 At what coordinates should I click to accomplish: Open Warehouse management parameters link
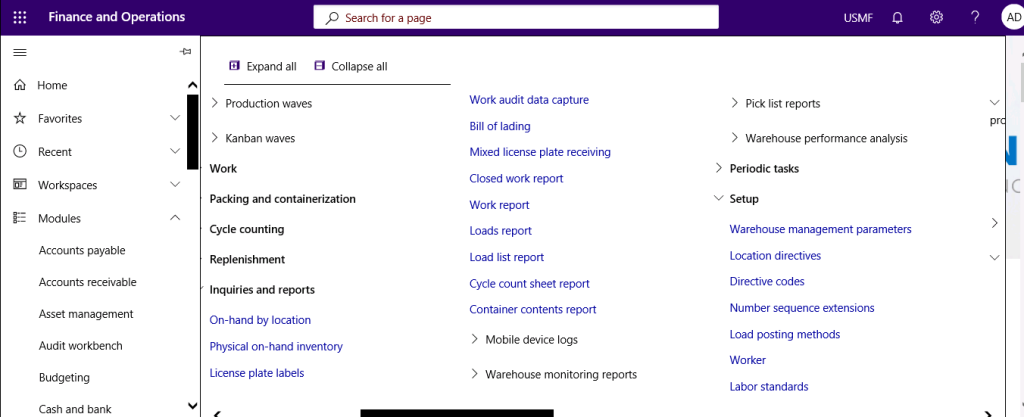tap(820, 229)
